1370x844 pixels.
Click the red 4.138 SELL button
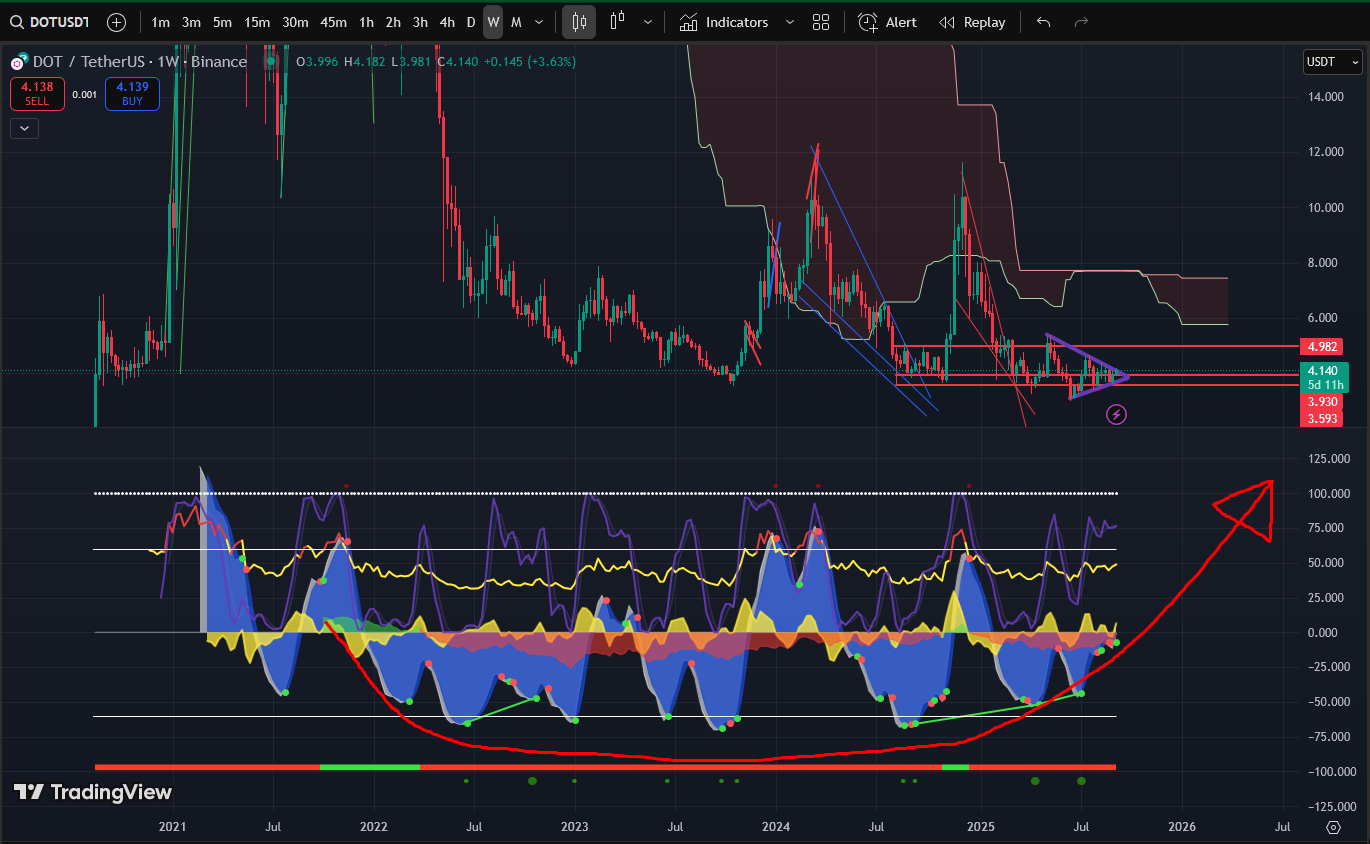(x=38, y=94)
